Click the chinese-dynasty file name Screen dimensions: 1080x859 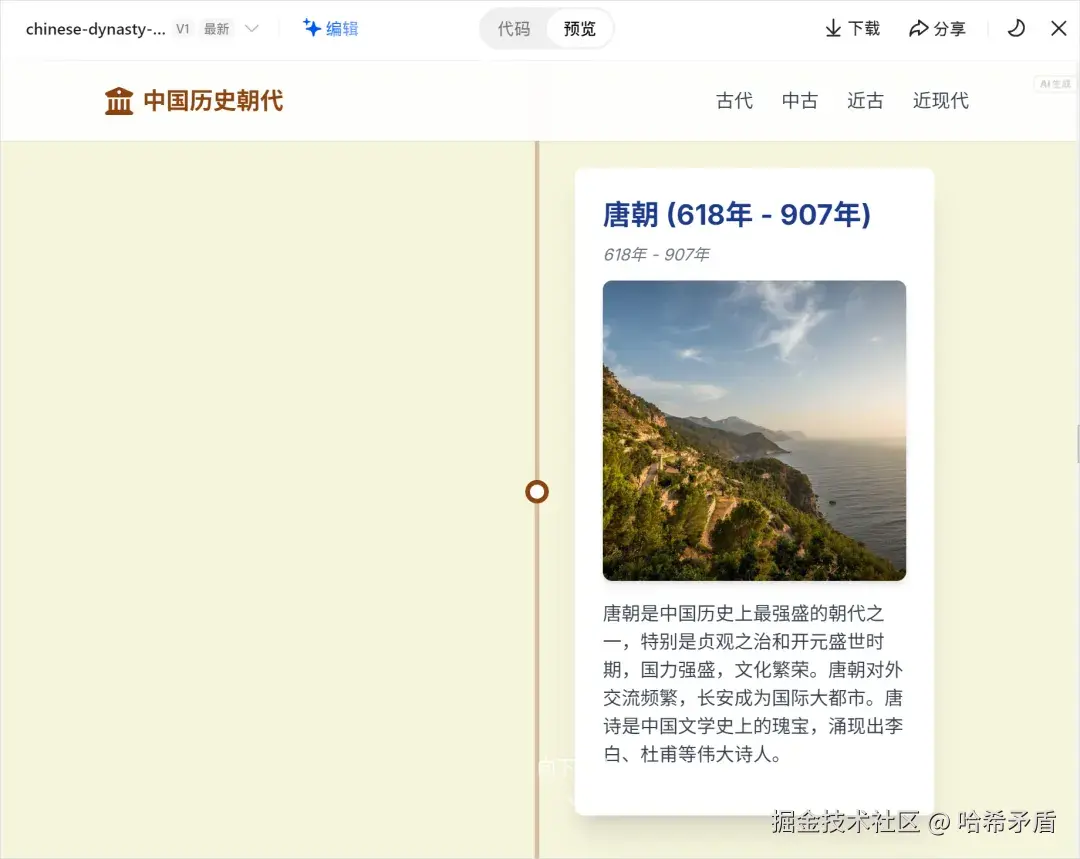[x=96, y=29]
